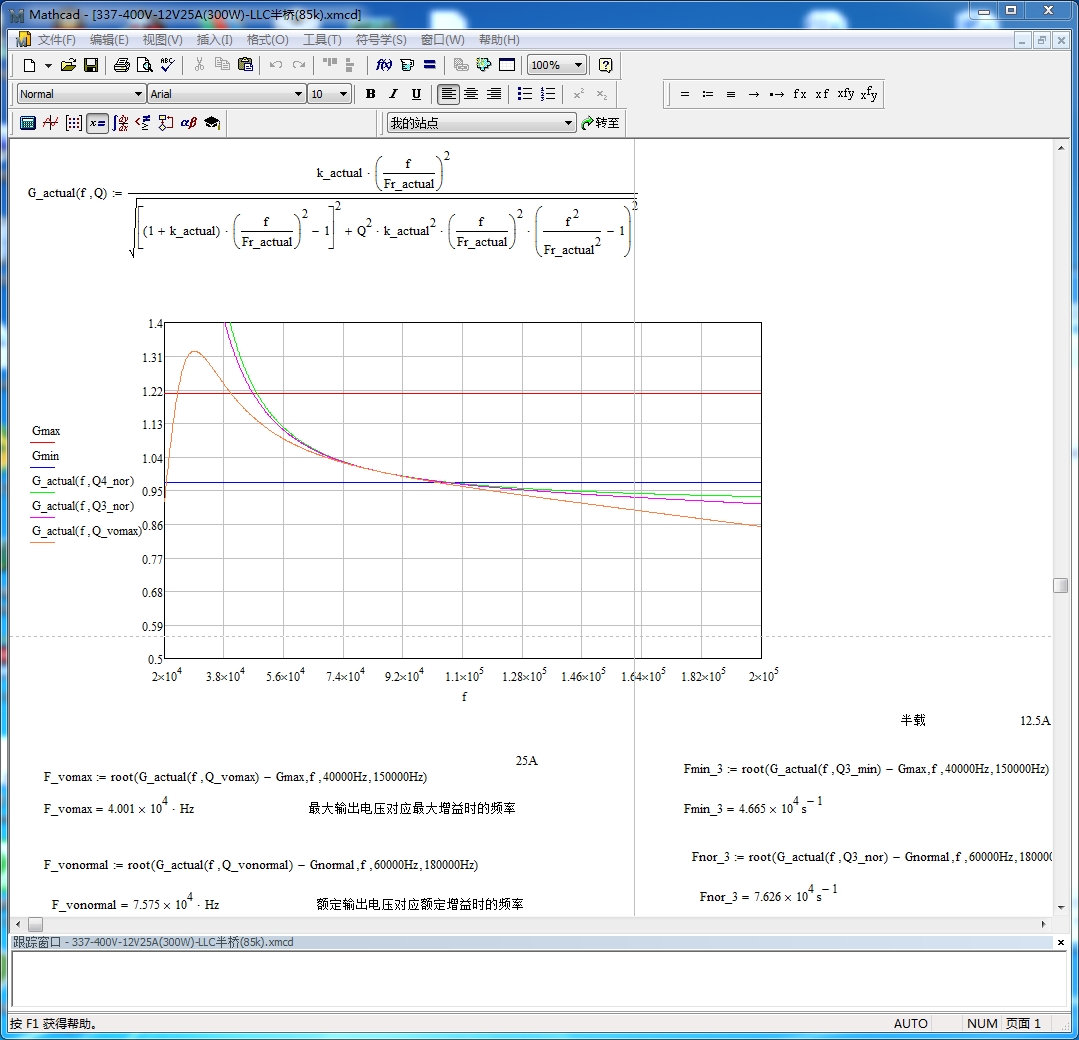
Task: Print the worksheet
Action: pos(122,65)
